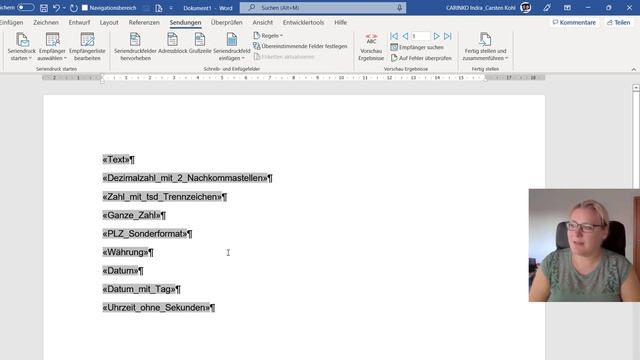Click the «Text» merge field
Viewport: 640px width, 360px height.
[116, 160]
